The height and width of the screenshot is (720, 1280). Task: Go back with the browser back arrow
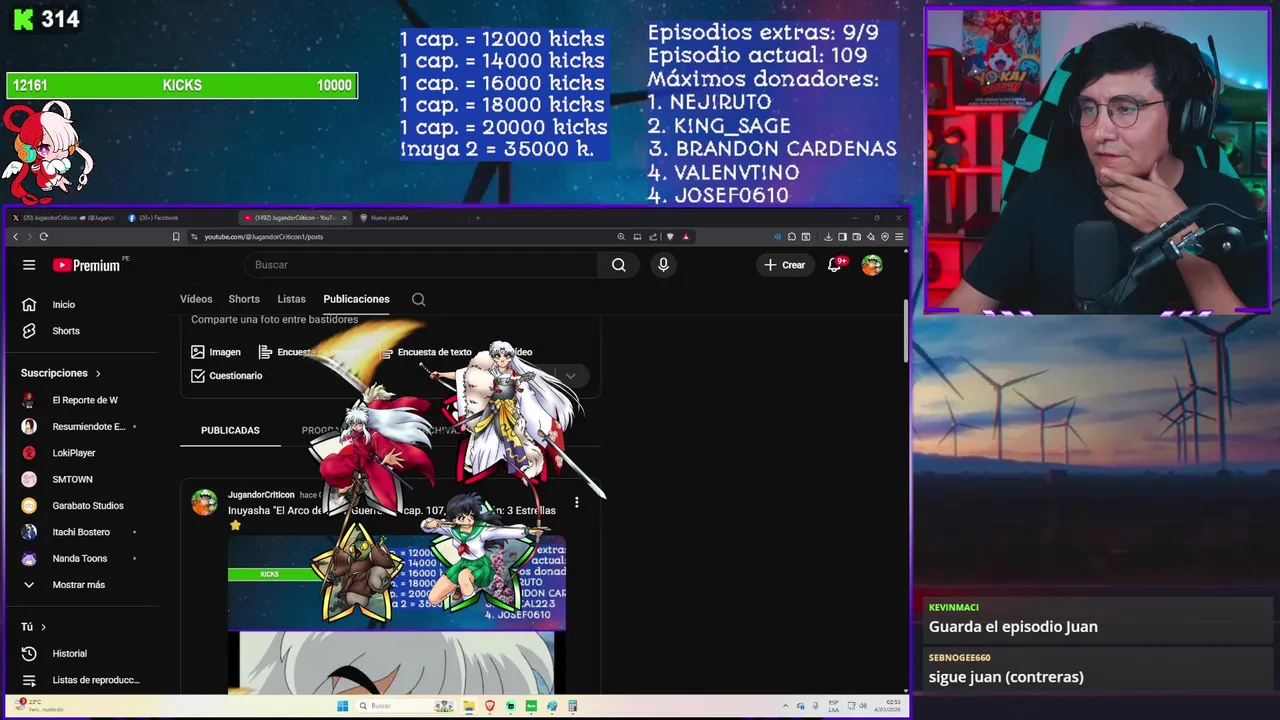(x=16, y=237)
